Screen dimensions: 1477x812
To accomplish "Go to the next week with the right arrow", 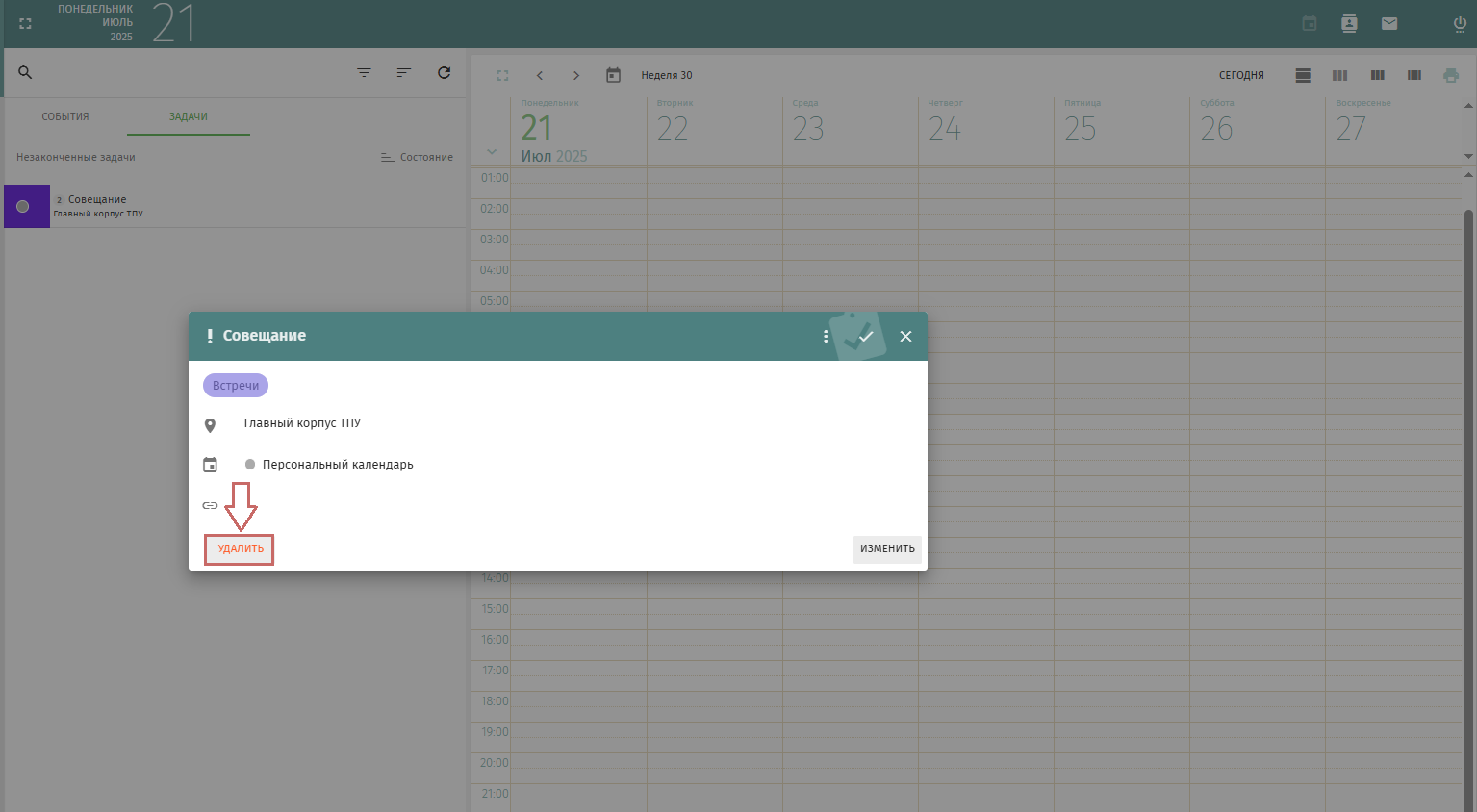I will 576,75.
